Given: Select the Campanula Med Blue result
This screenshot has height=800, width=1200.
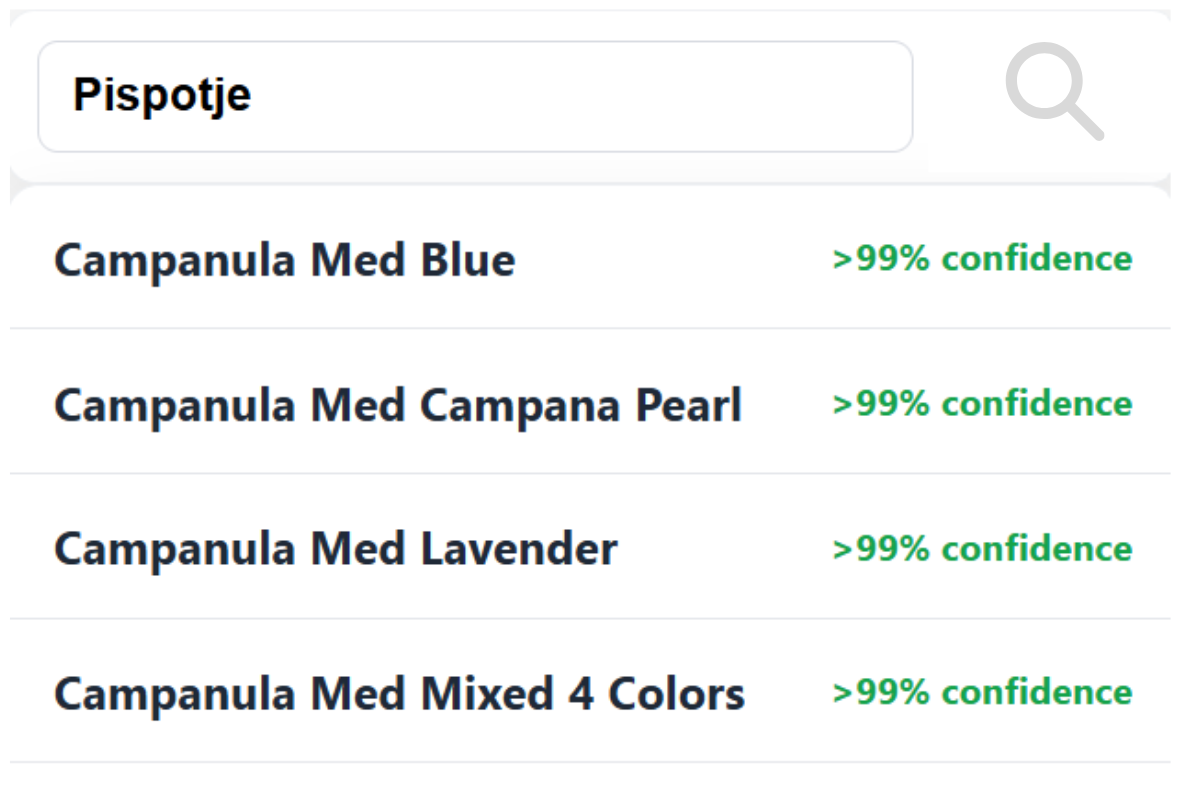Looking at the screenshot, I should tap(284, 260).
